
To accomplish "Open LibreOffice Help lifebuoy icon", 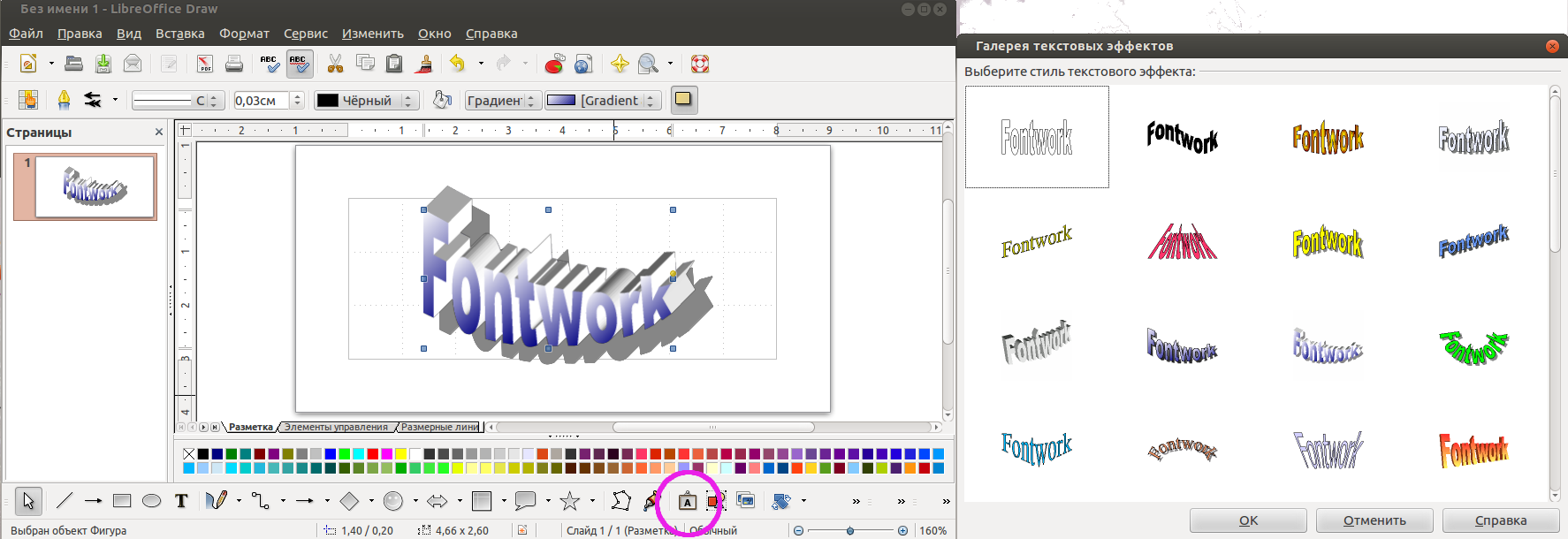I will click(700, 64).
